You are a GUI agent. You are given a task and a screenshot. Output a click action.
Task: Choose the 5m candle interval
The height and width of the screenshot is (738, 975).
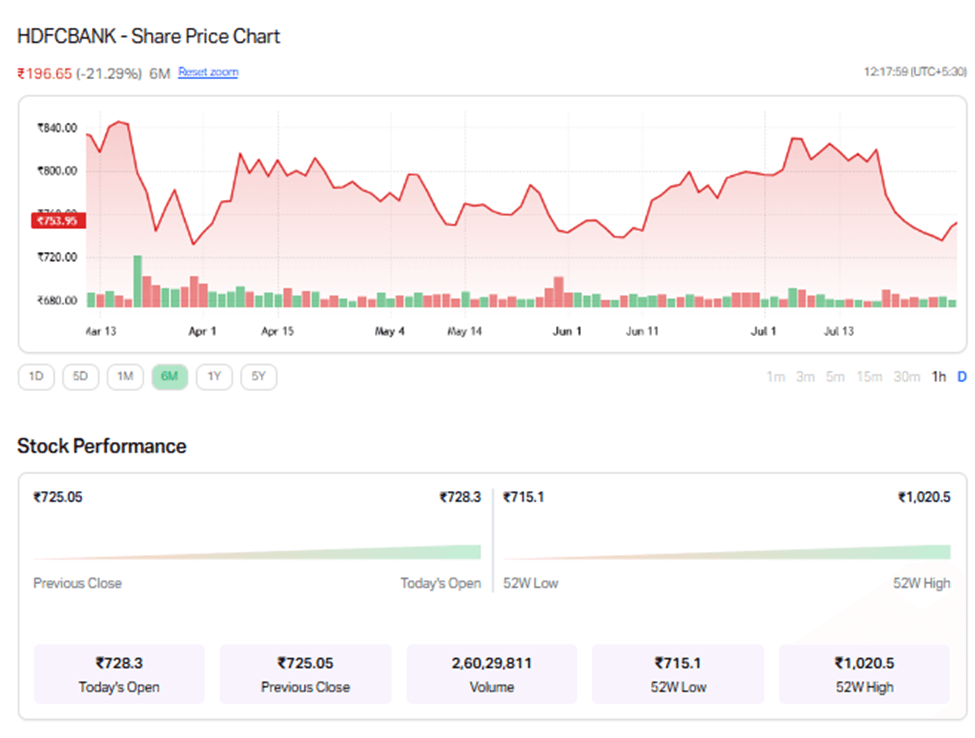click(x=835, y=377)
